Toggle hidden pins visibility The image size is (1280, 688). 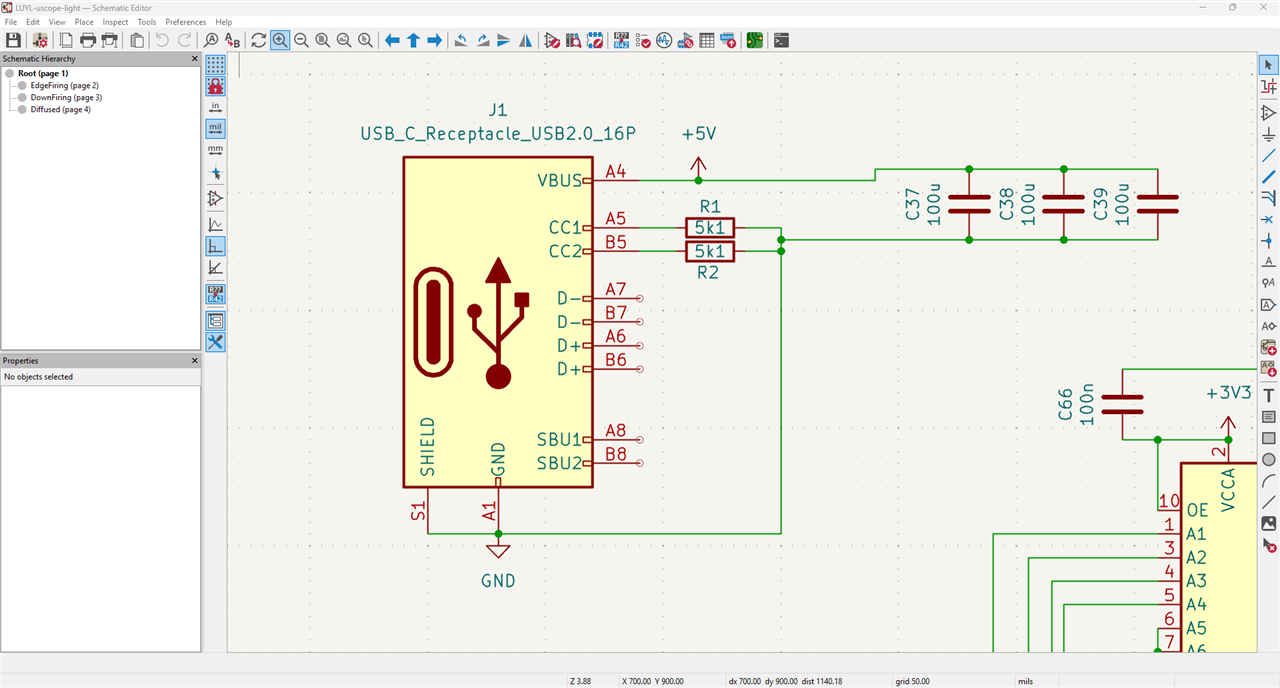(215, 199)
